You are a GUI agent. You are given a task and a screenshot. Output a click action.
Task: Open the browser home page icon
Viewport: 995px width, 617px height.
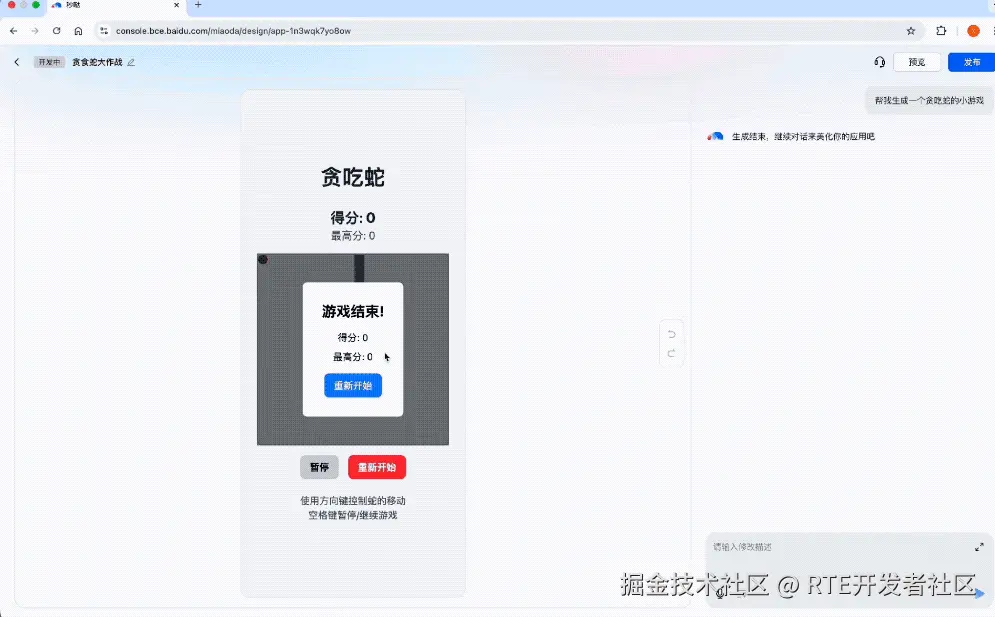(78, 30)
